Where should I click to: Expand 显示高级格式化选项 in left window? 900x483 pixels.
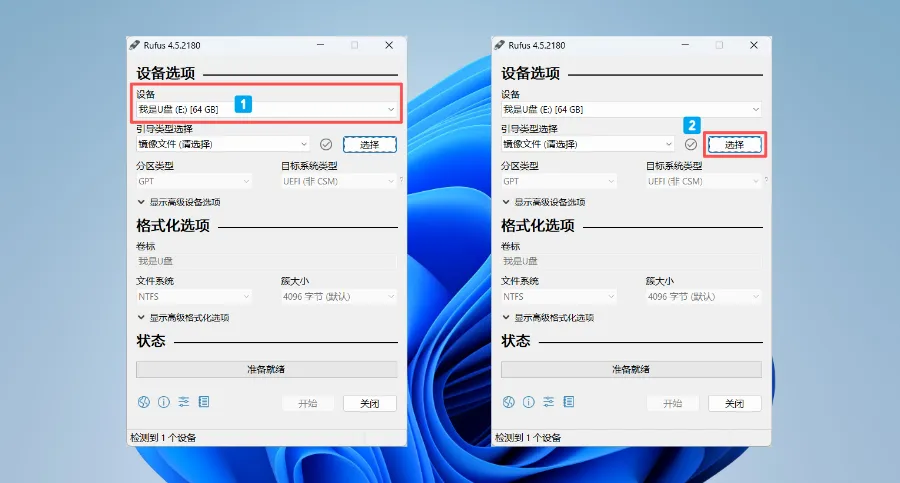tap(183, 318)
